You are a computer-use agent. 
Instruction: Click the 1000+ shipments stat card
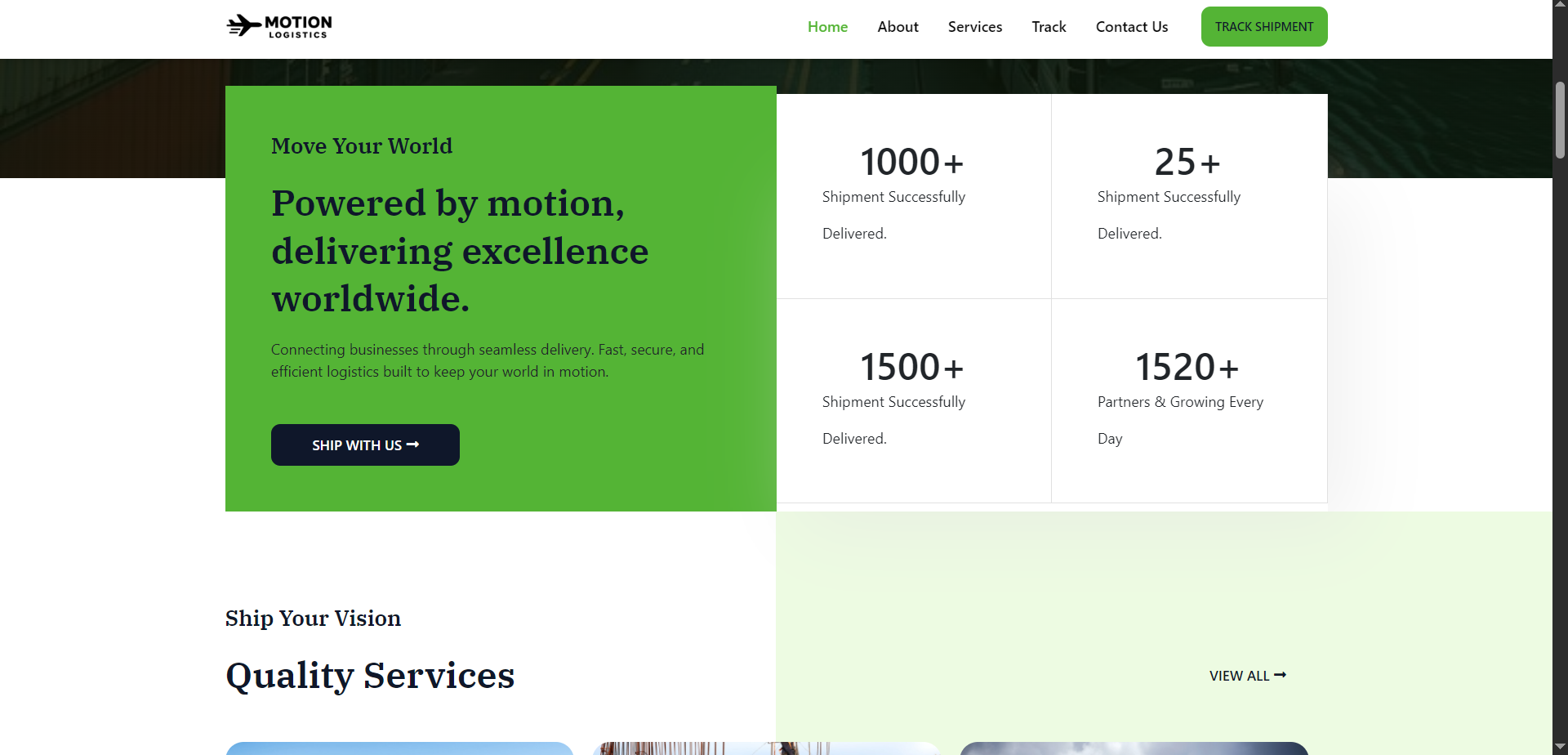coord(913,196)
